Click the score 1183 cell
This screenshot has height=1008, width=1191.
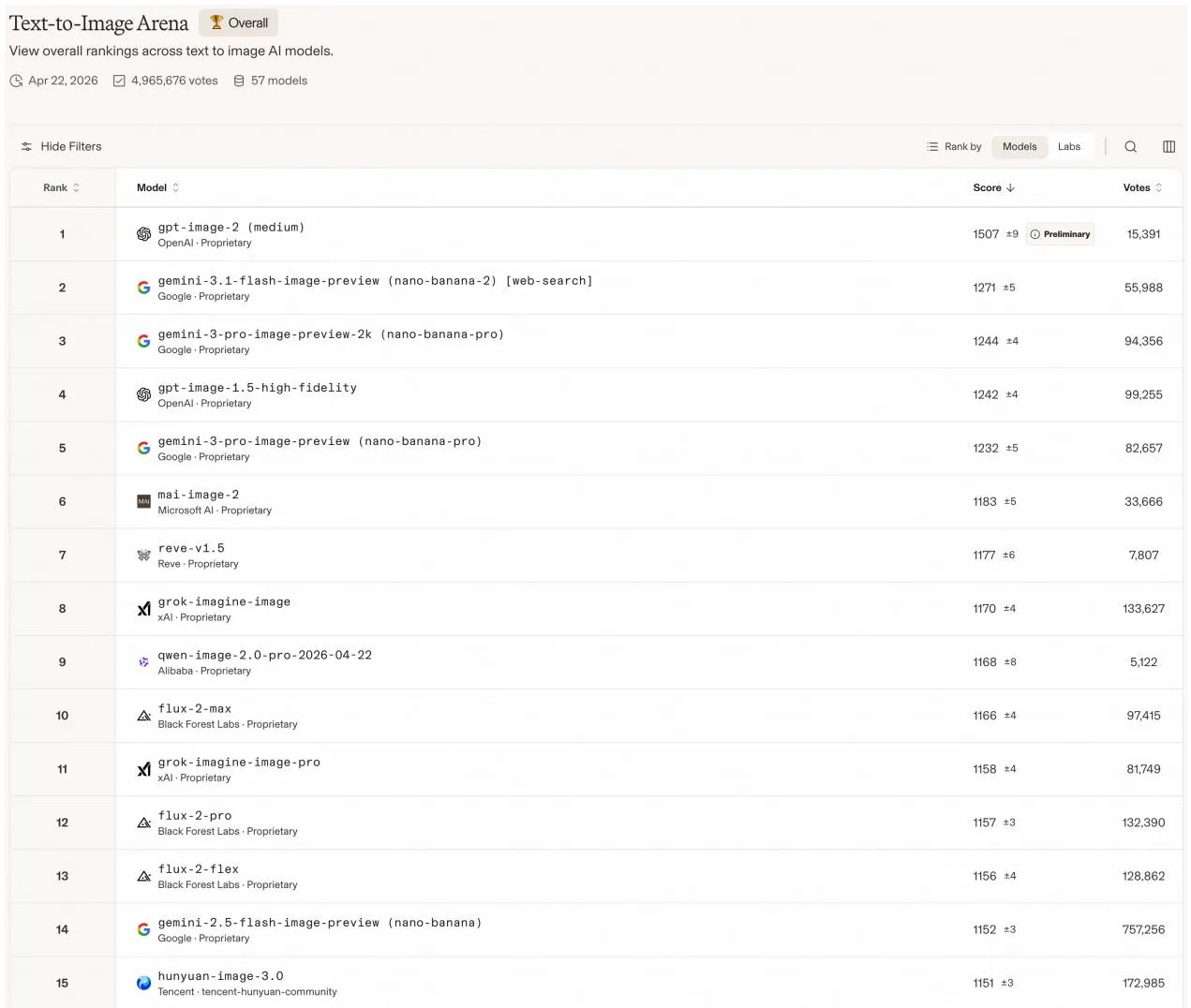pos(985,501)
